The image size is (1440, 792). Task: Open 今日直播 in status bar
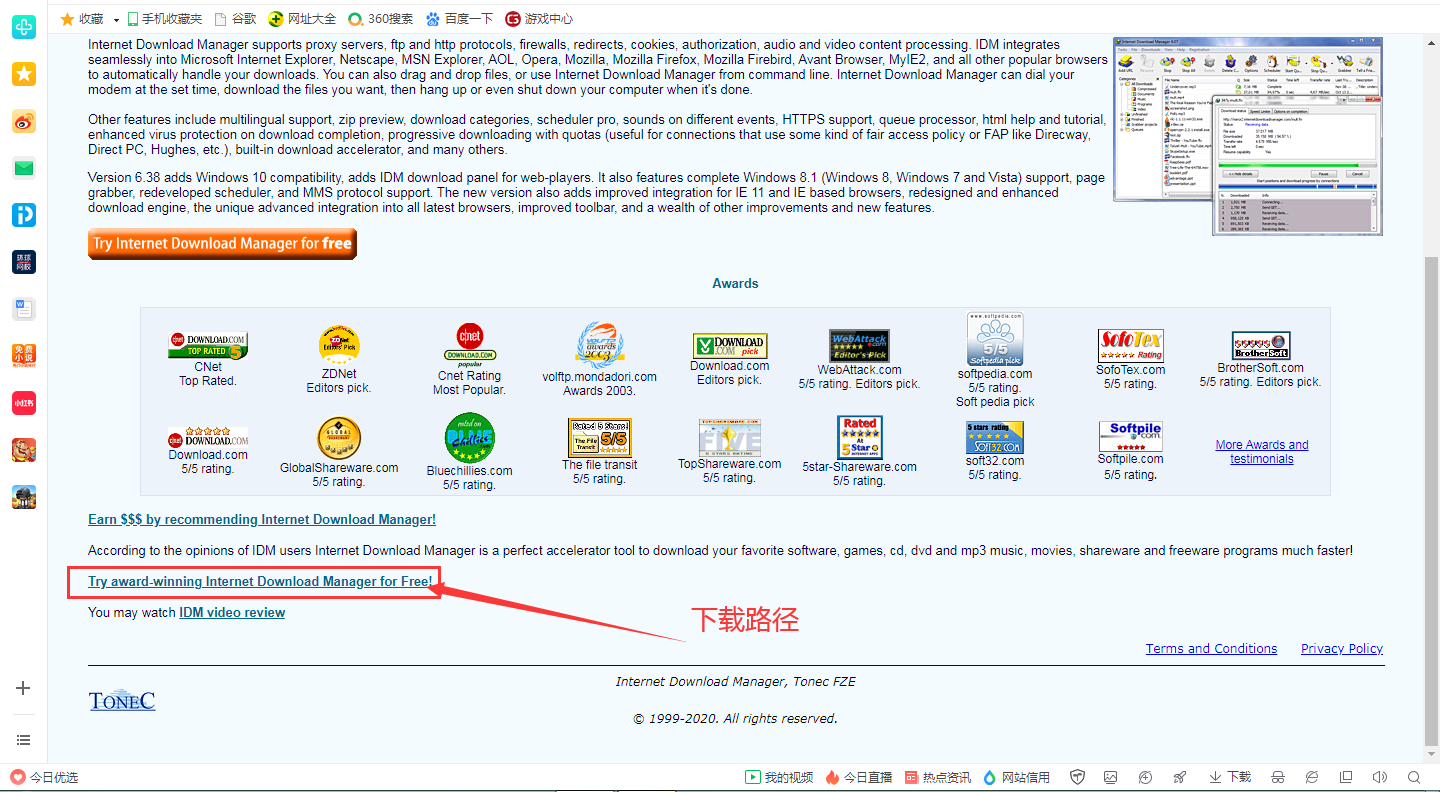[859, 777]
